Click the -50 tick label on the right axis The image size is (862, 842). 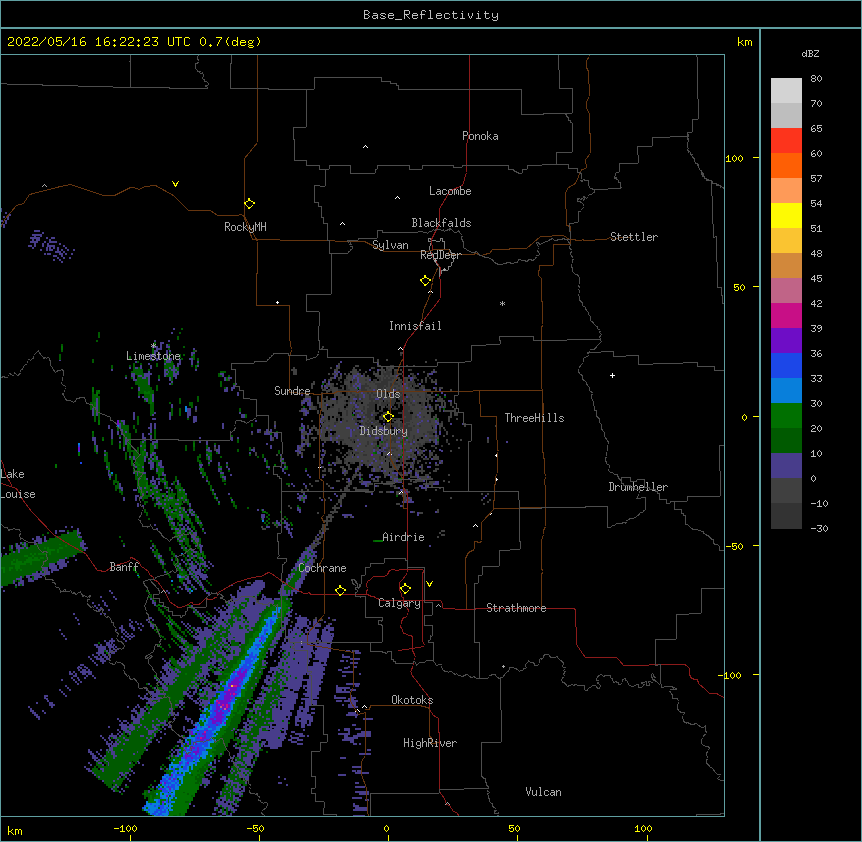click(x=734, y=546)
